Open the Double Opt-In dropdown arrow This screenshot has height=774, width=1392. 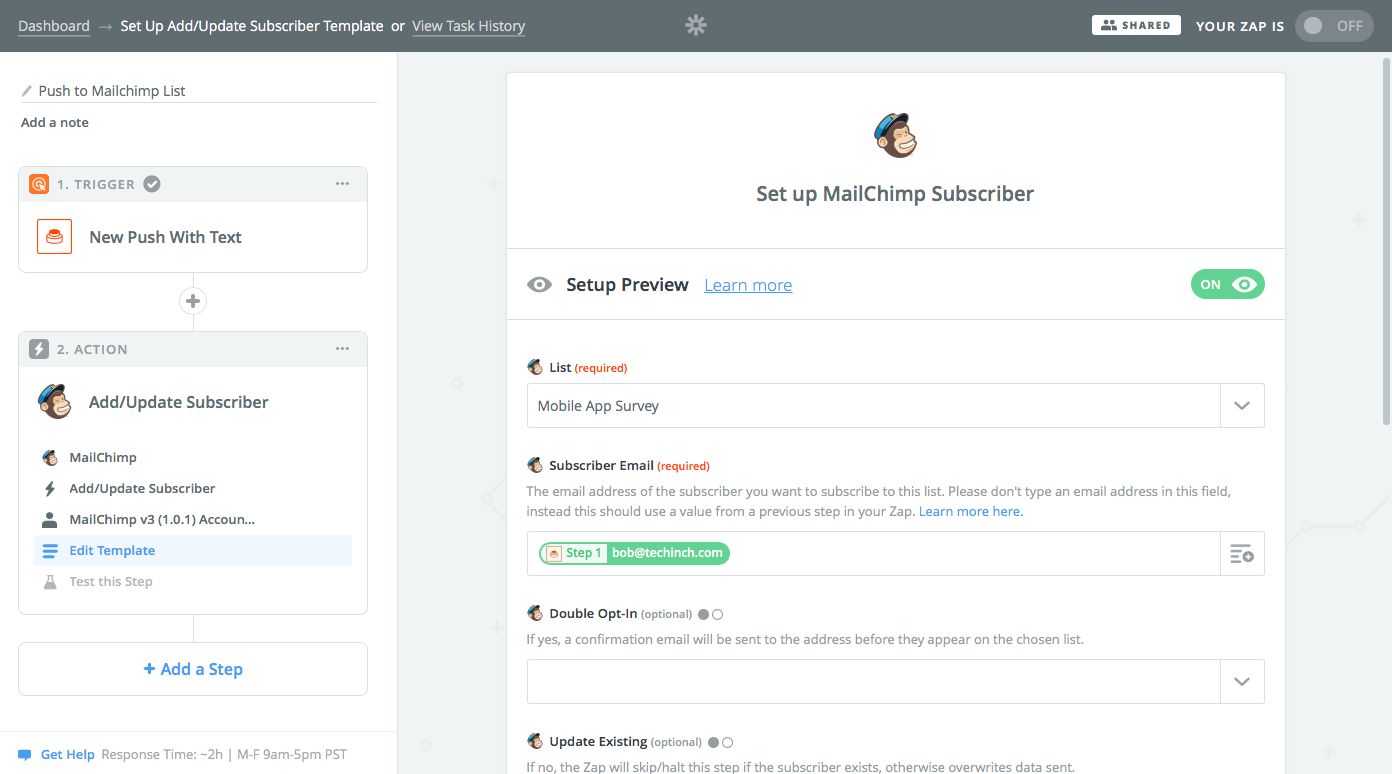[1242, 681]
